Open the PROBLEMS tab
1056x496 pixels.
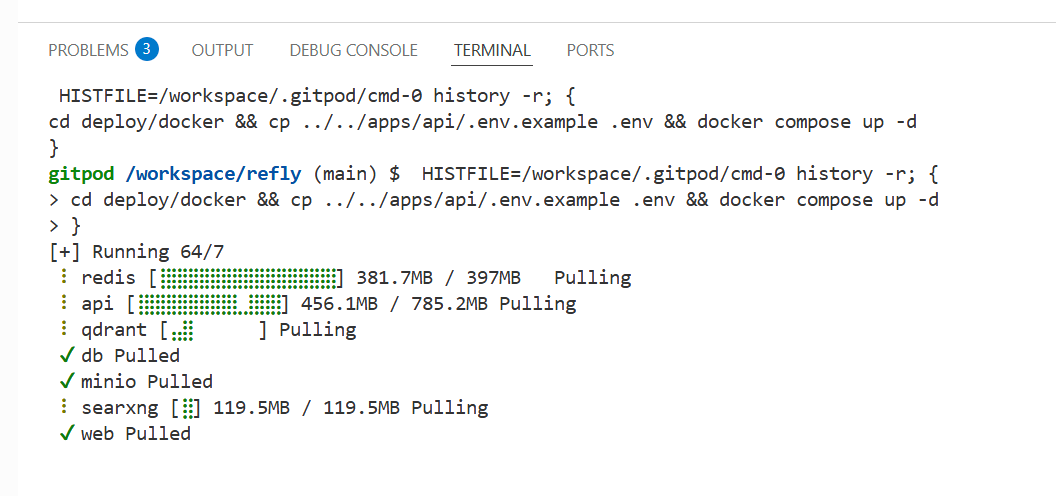[x=88, y=50]
